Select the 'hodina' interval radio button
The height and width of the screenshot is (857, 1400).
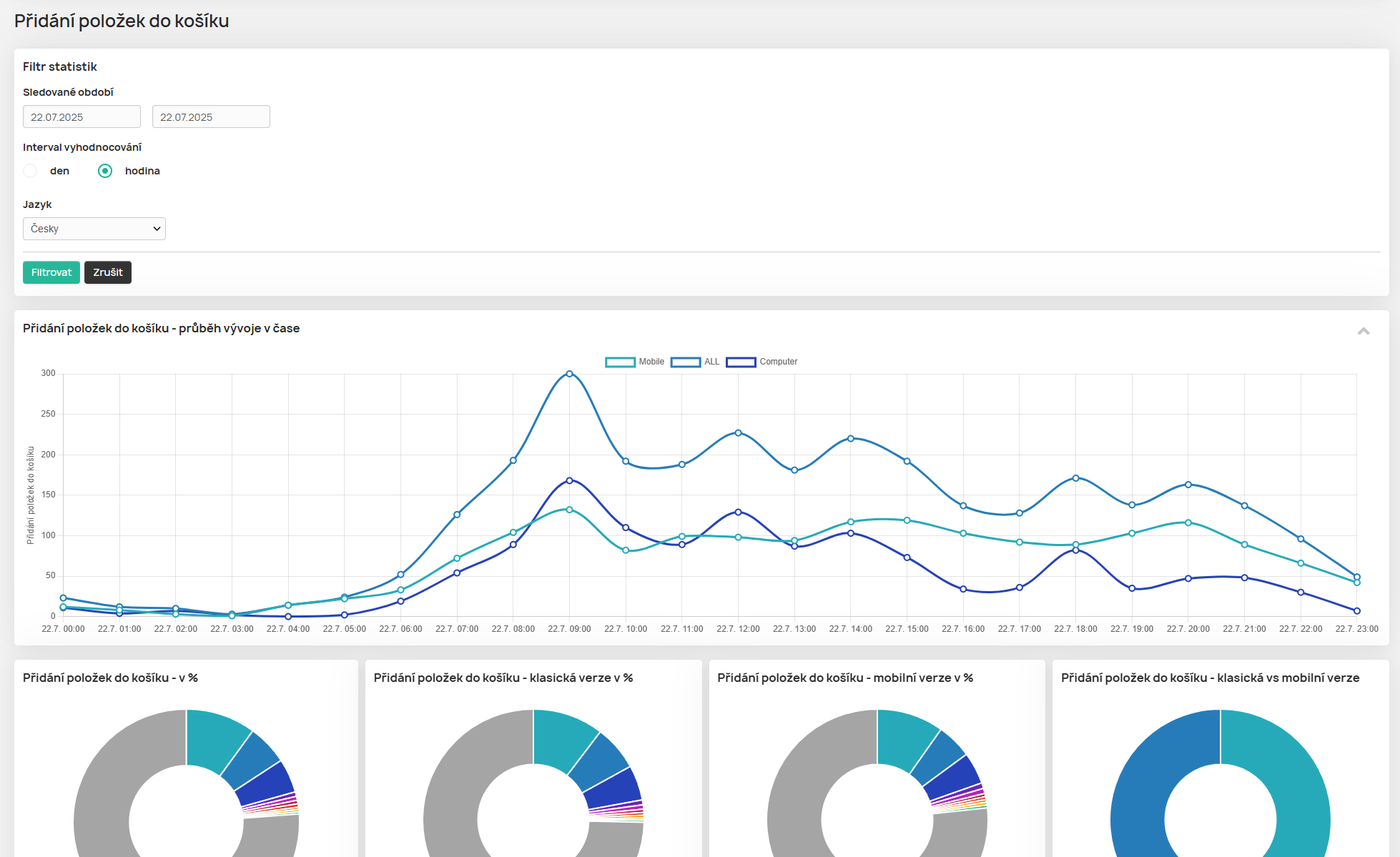click(x=105, y=171)
